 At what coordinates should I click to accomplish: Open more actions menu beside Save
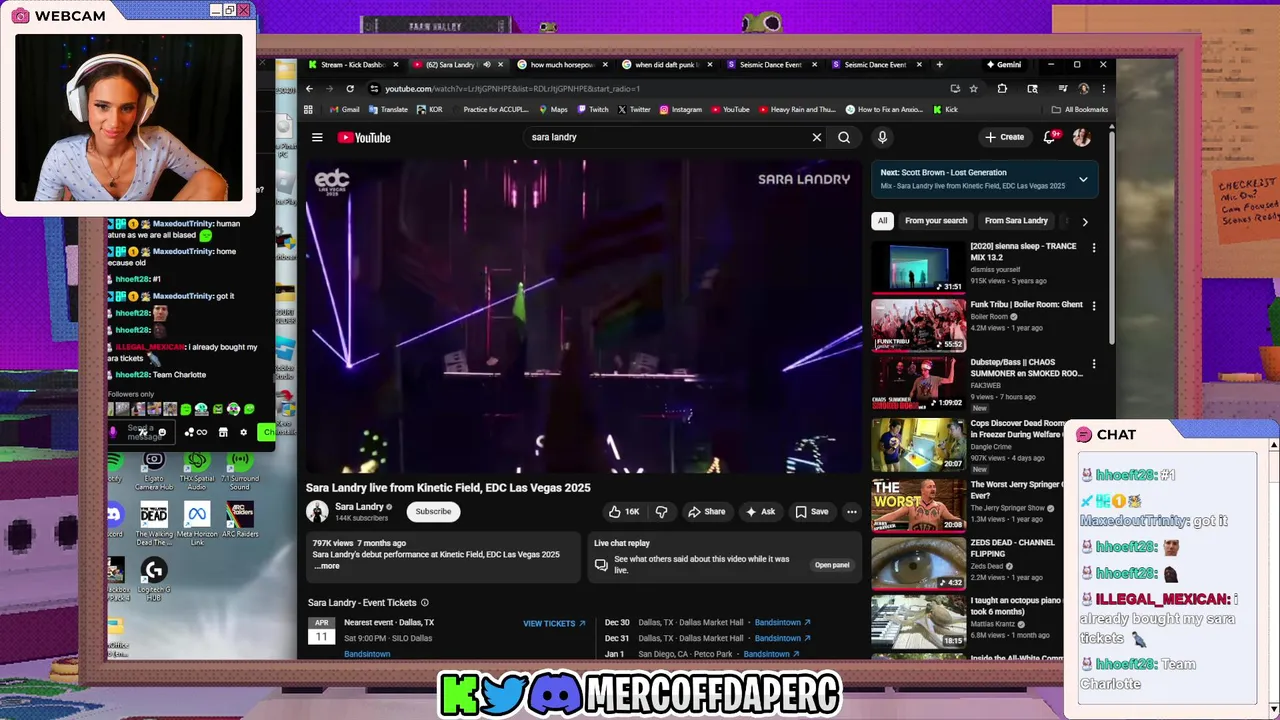click(851, 512)
